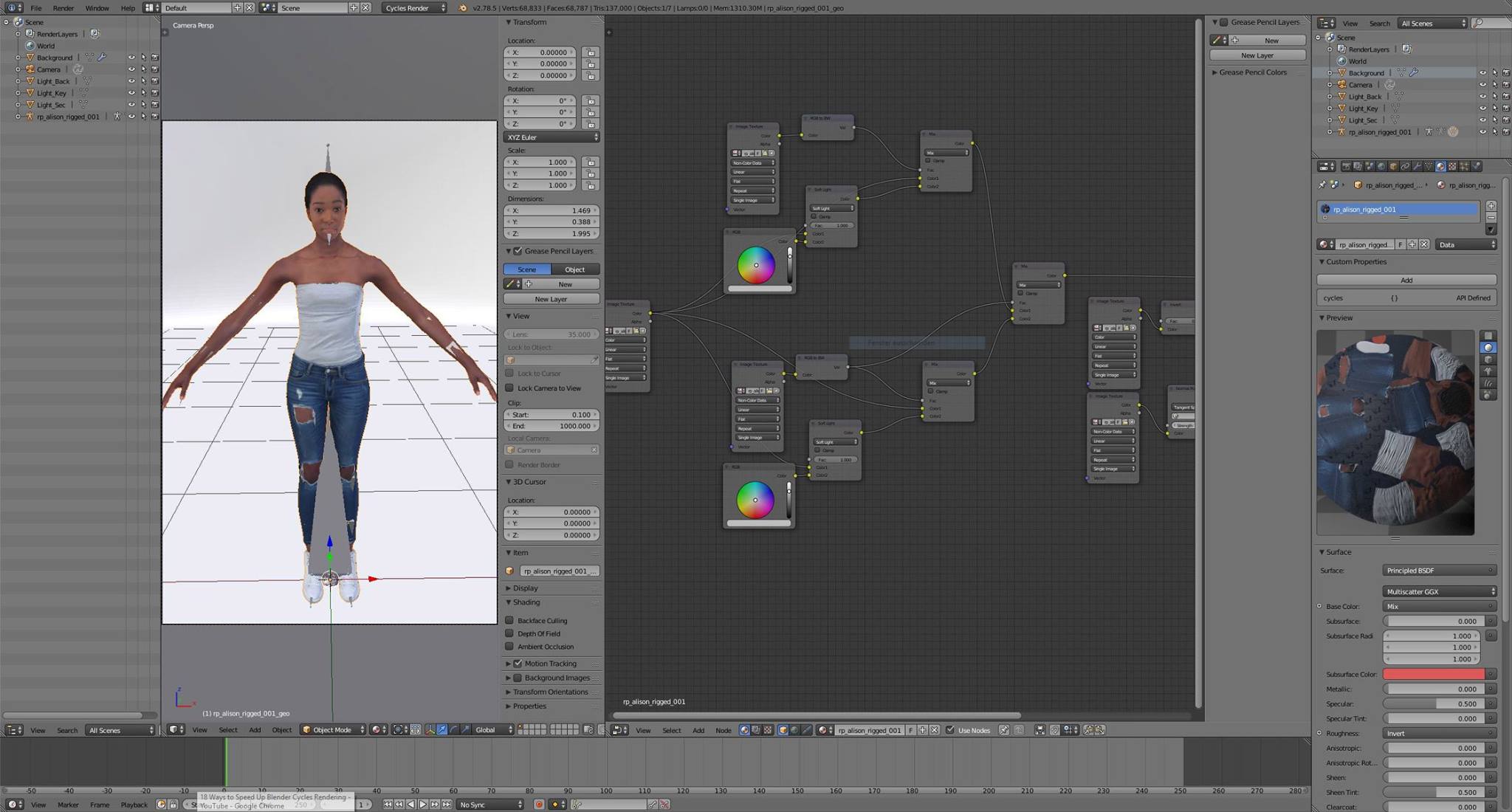Expand the Display panel
The height and width of the screenshot is (812, 1512).
(x=525, y=588)
